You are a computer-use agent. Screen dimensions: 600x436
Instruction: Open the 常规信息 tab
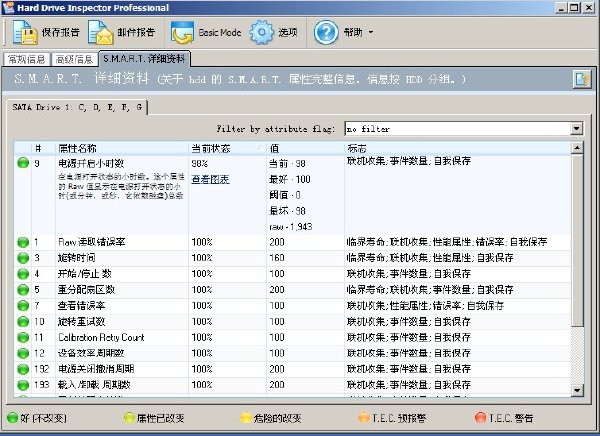tap(27, 59)
